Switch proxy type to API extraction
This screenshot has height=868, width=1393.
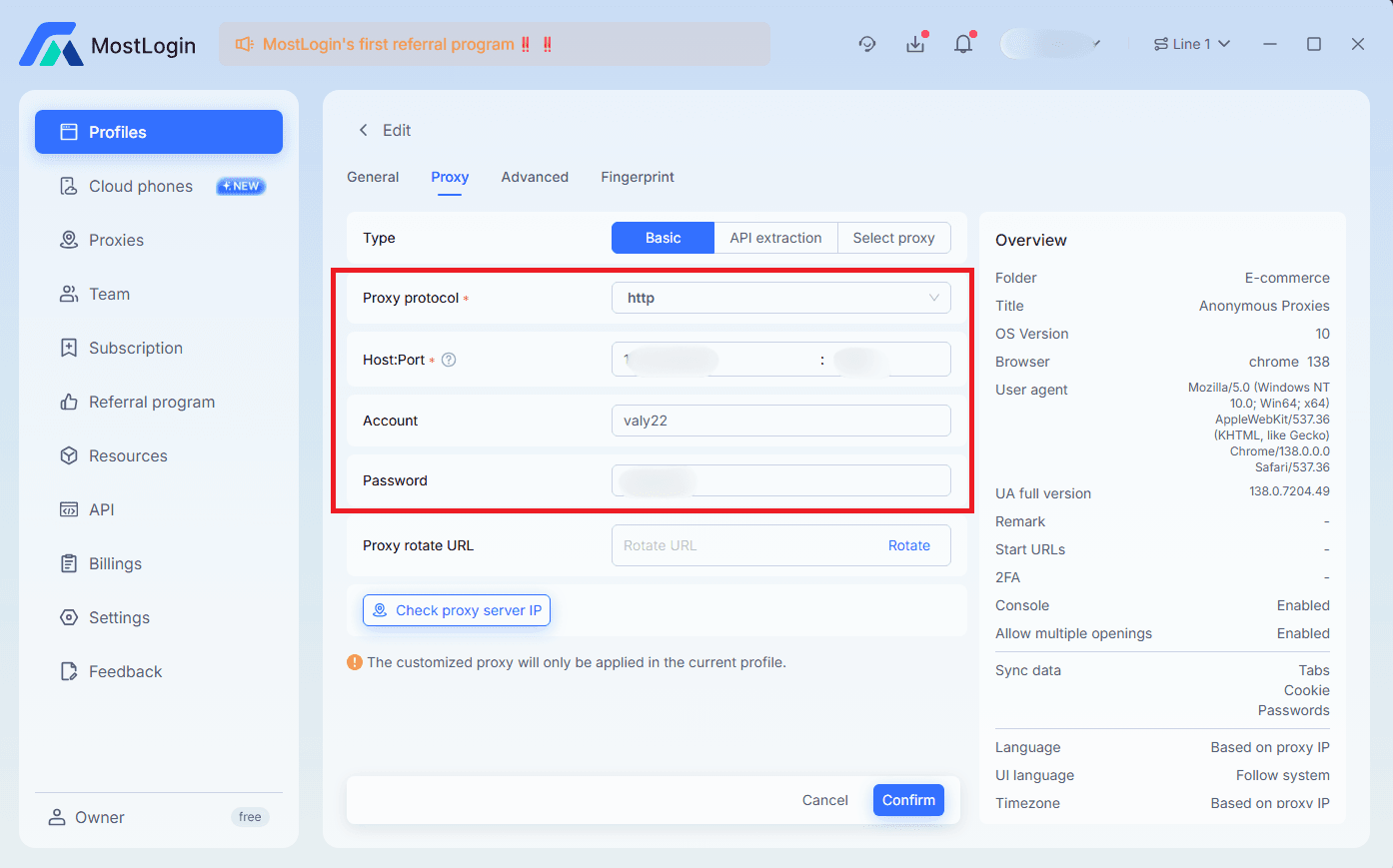(x=775, y=238)
